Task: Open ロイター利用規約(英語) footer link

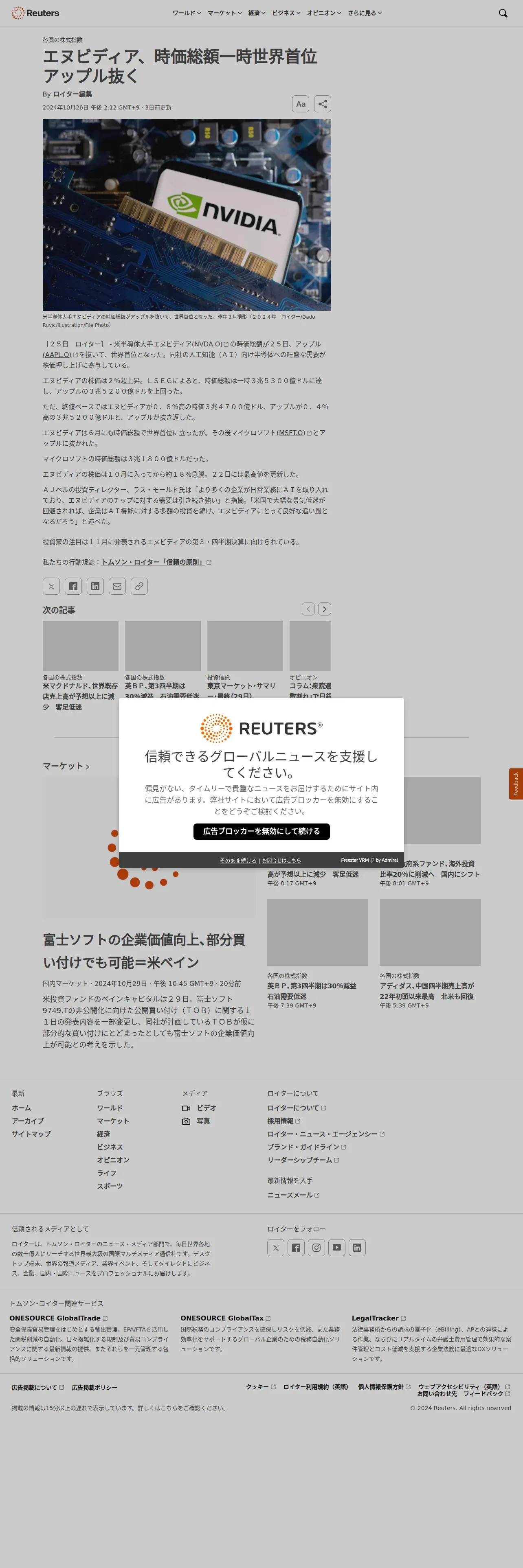Action: pyautogui.click(x=316, y=1386)
